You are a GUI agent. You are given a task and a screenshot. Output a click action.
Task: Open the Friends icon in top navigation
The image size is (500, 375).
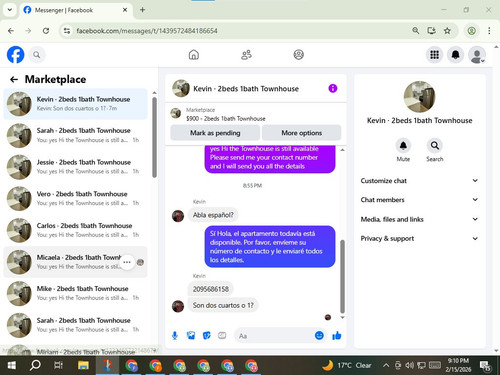coord(246,55)
